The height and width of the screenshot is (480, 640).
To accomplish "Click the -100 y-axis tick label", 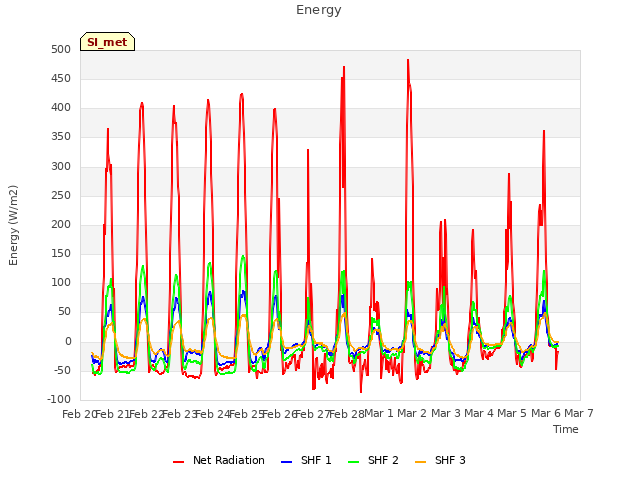I will (x=59, y=400).
